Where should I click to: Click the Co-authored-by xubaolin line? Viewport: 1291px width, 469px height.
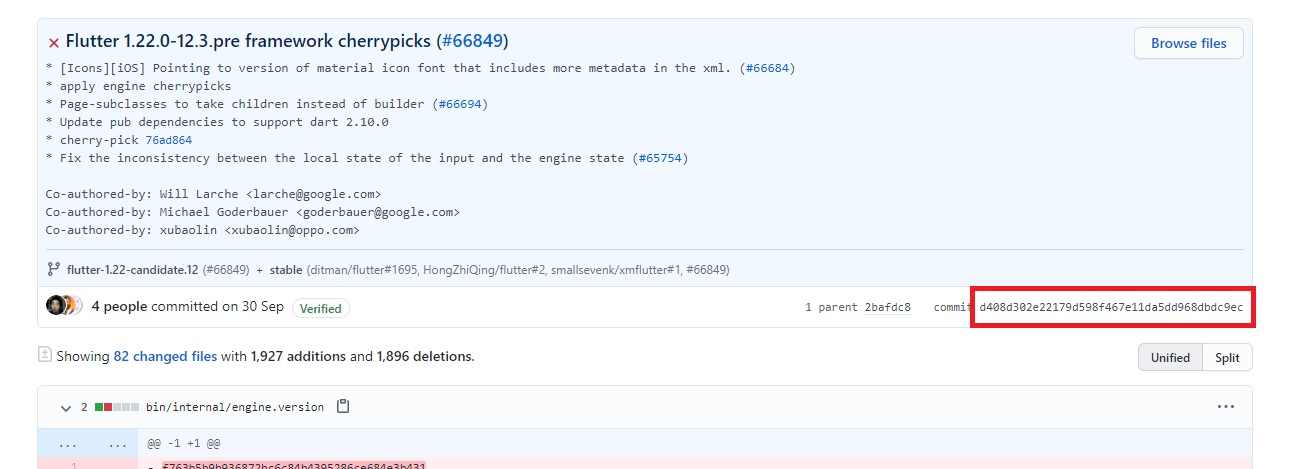coord(202,230)
